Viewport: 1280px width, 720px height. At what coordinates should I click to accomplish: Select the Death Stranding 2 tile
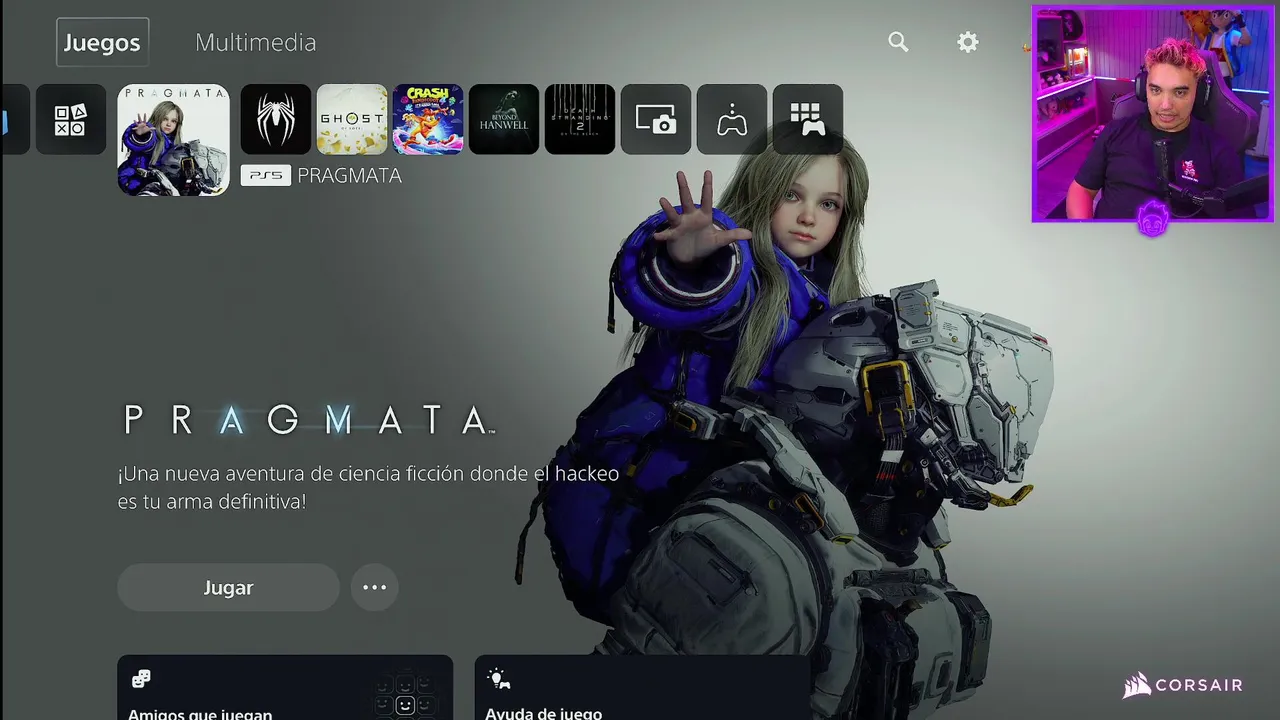(580, 119)
